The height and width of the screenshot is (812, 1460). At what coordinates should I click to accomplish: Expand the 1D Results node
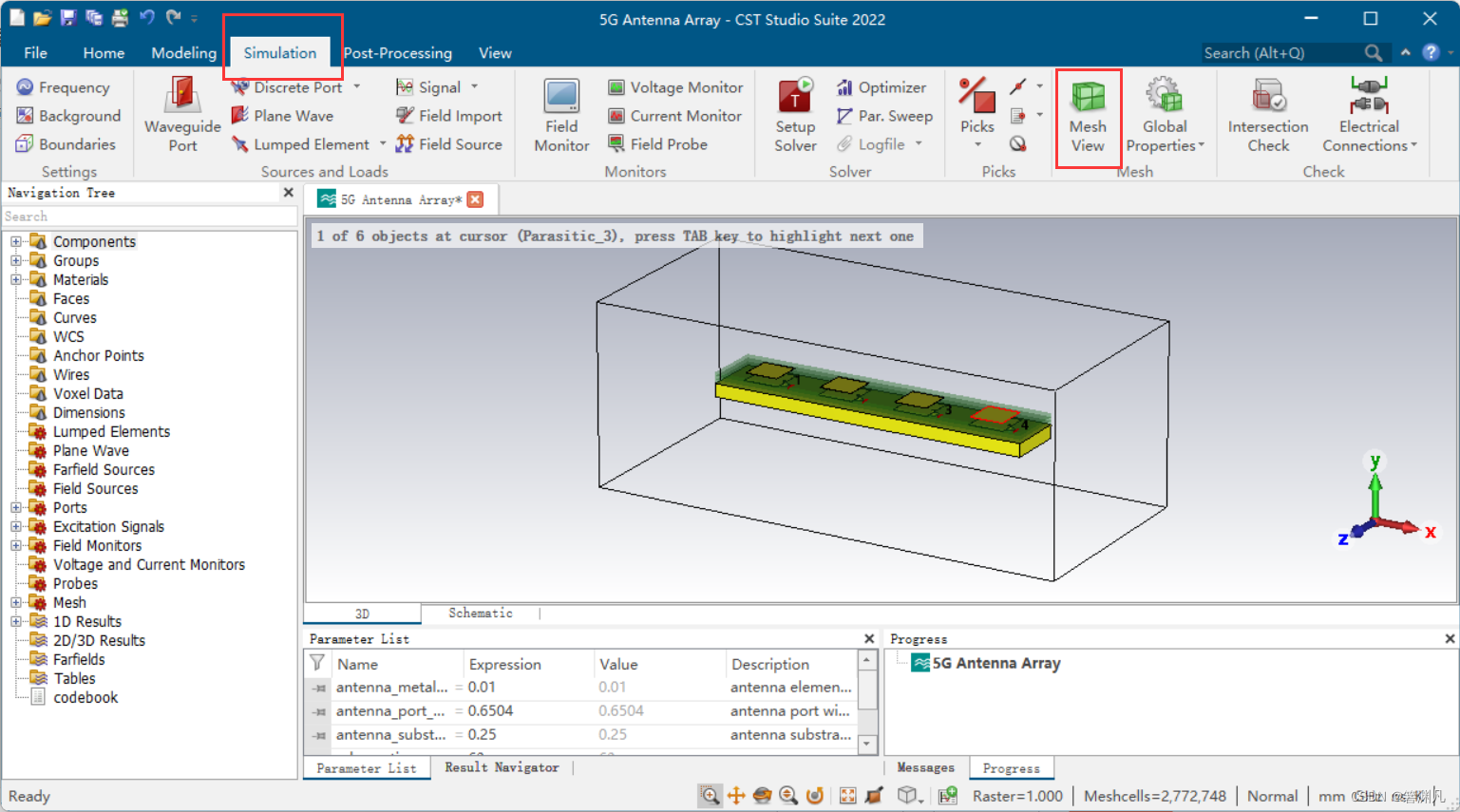(15, 621)
